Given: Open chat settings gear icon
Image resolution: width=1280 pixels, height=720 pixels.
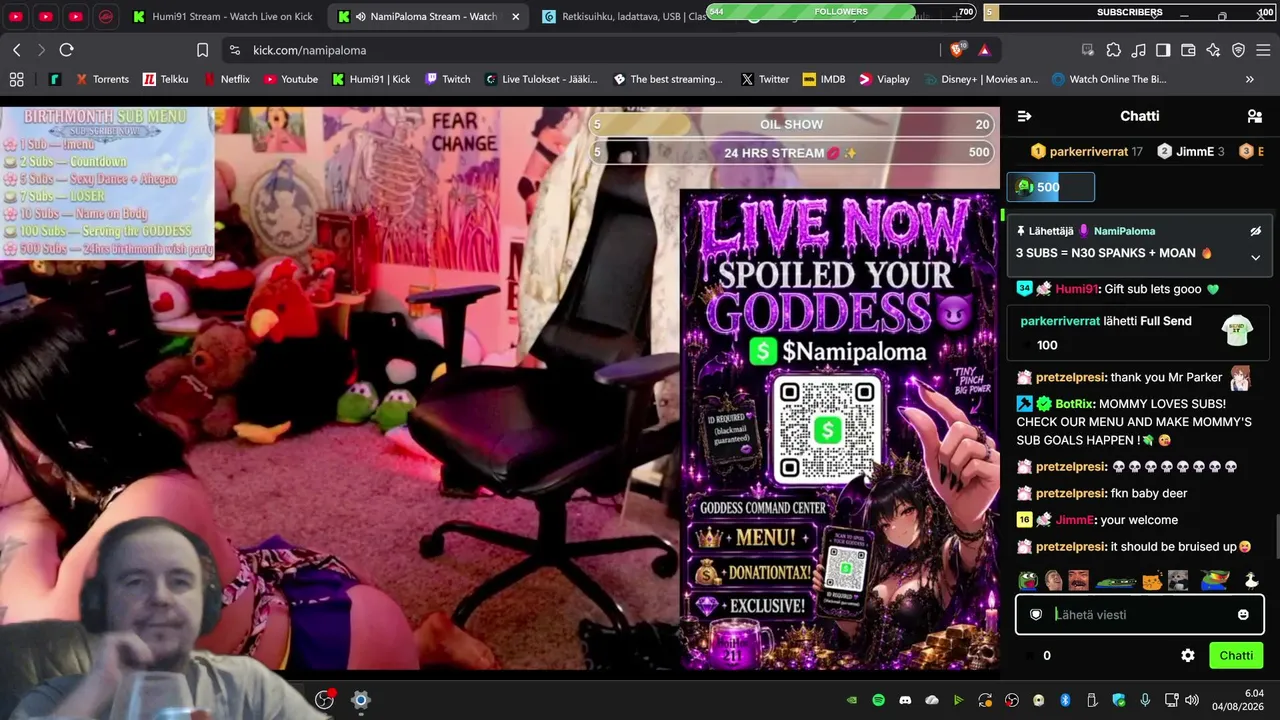Looking at the screenshot, I should [x=1188, y=656].
